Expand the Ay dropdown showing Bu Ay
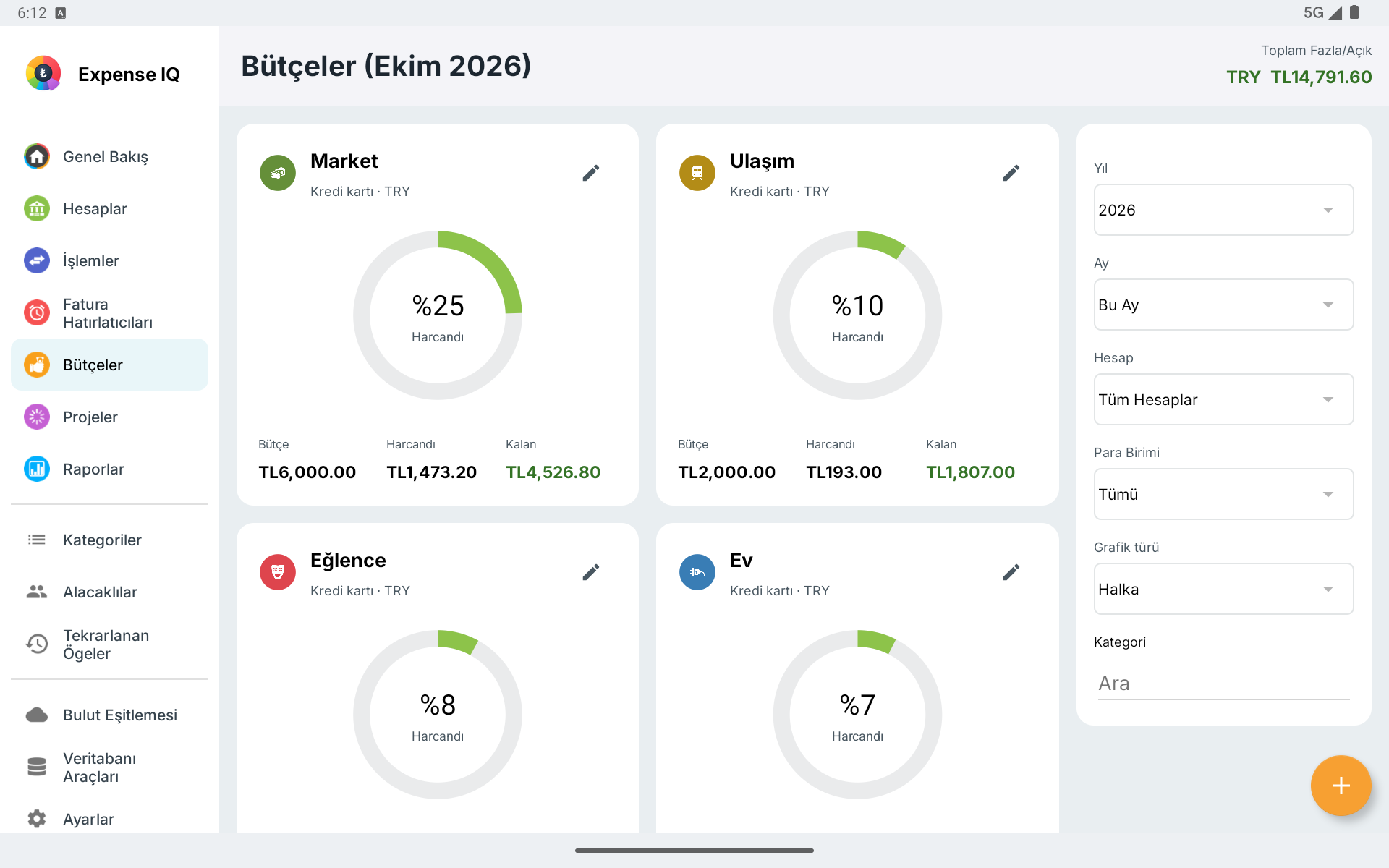 1223,305
